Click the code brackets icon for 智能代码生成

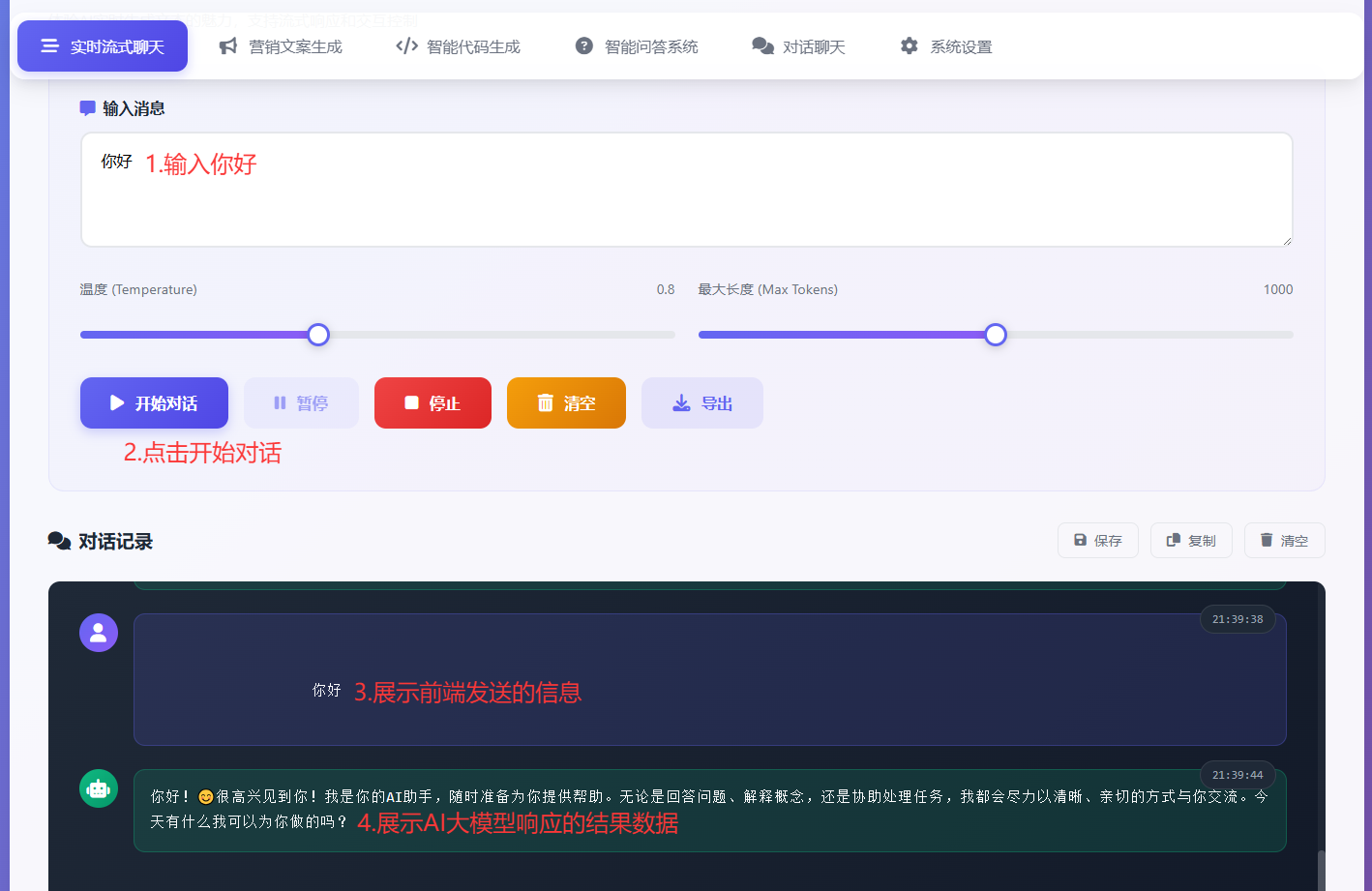click(406, 46)
